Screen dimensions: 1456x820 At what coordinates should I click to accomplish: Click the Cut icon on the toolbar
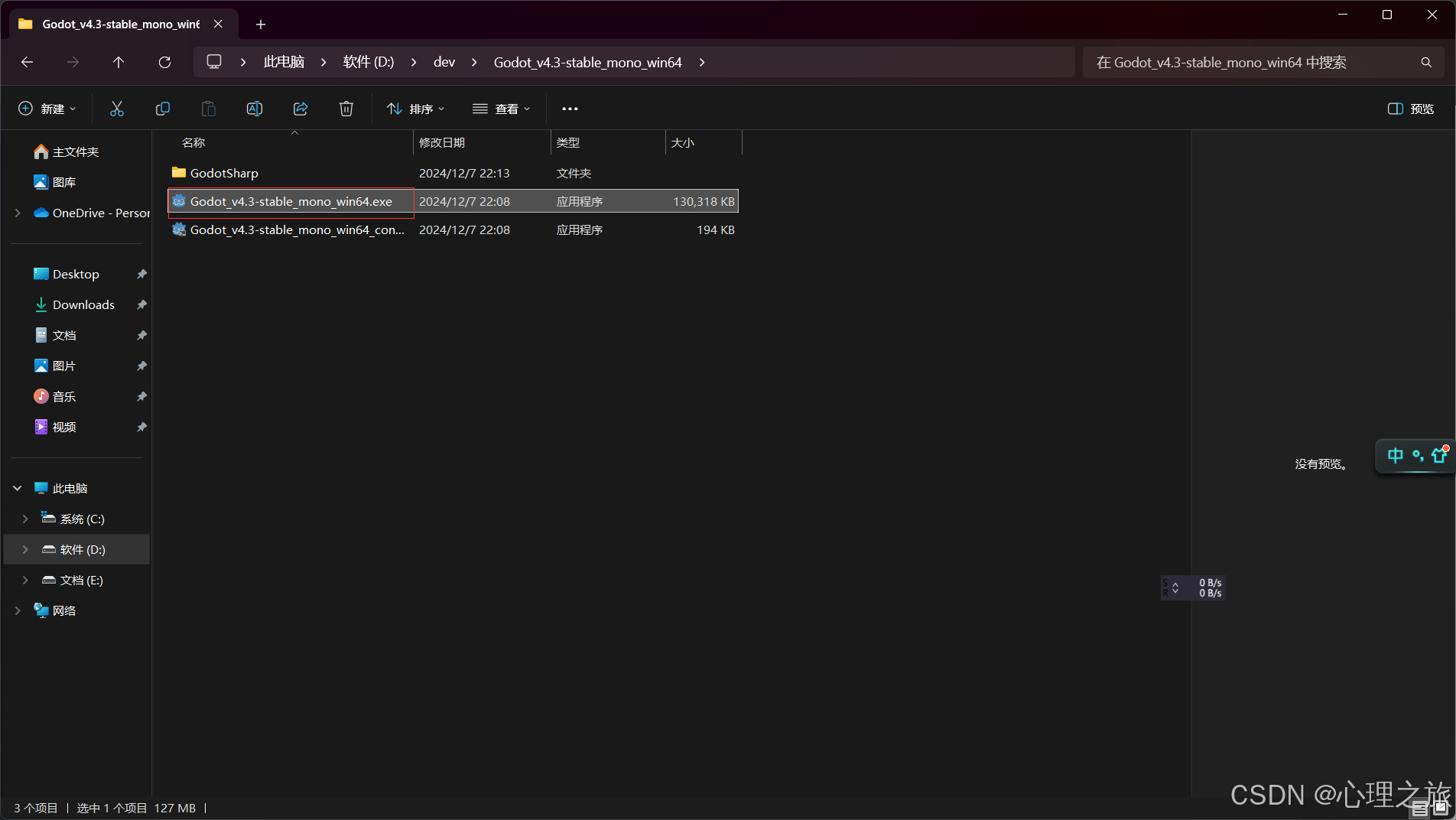point(116,109)
